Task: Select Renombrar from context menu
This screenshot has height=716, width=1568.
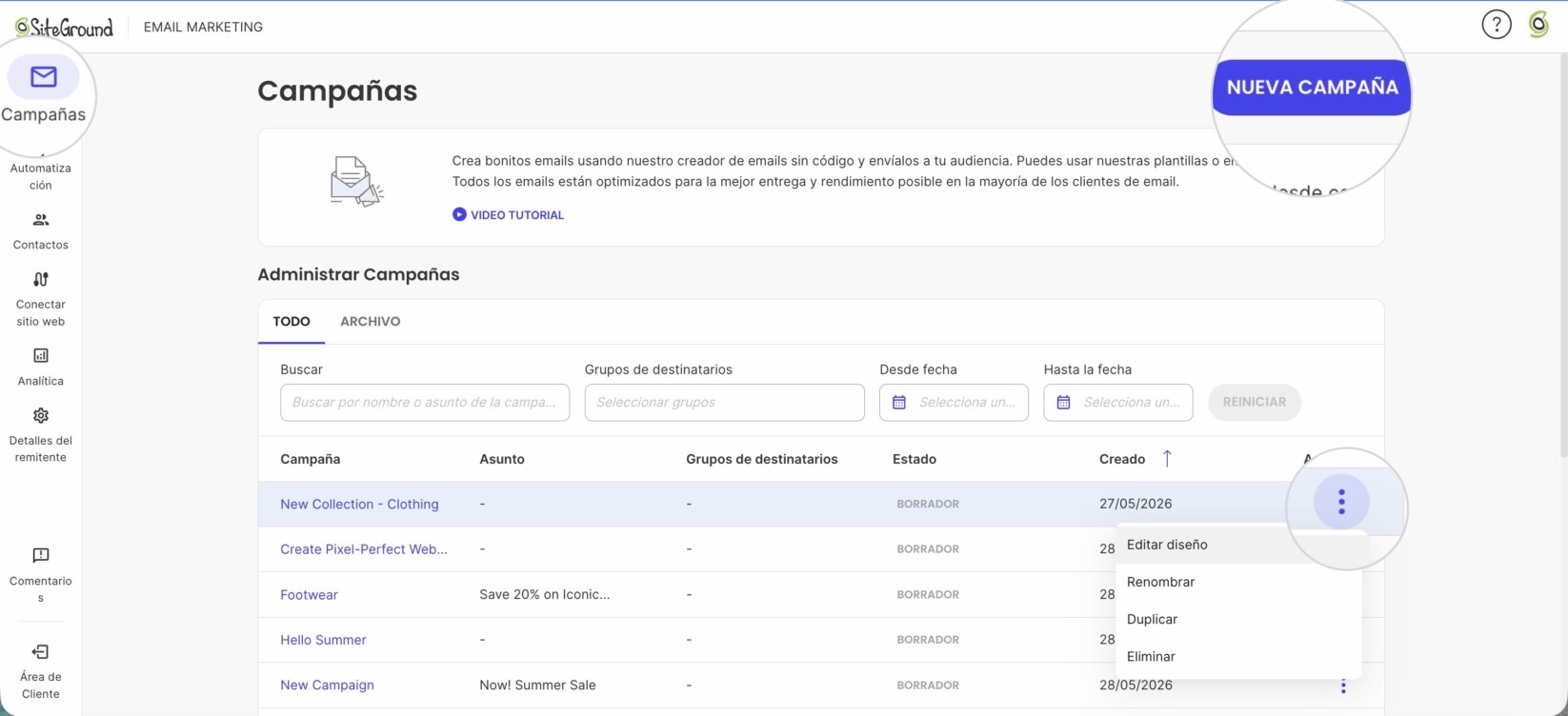Action: (1238, 582)
